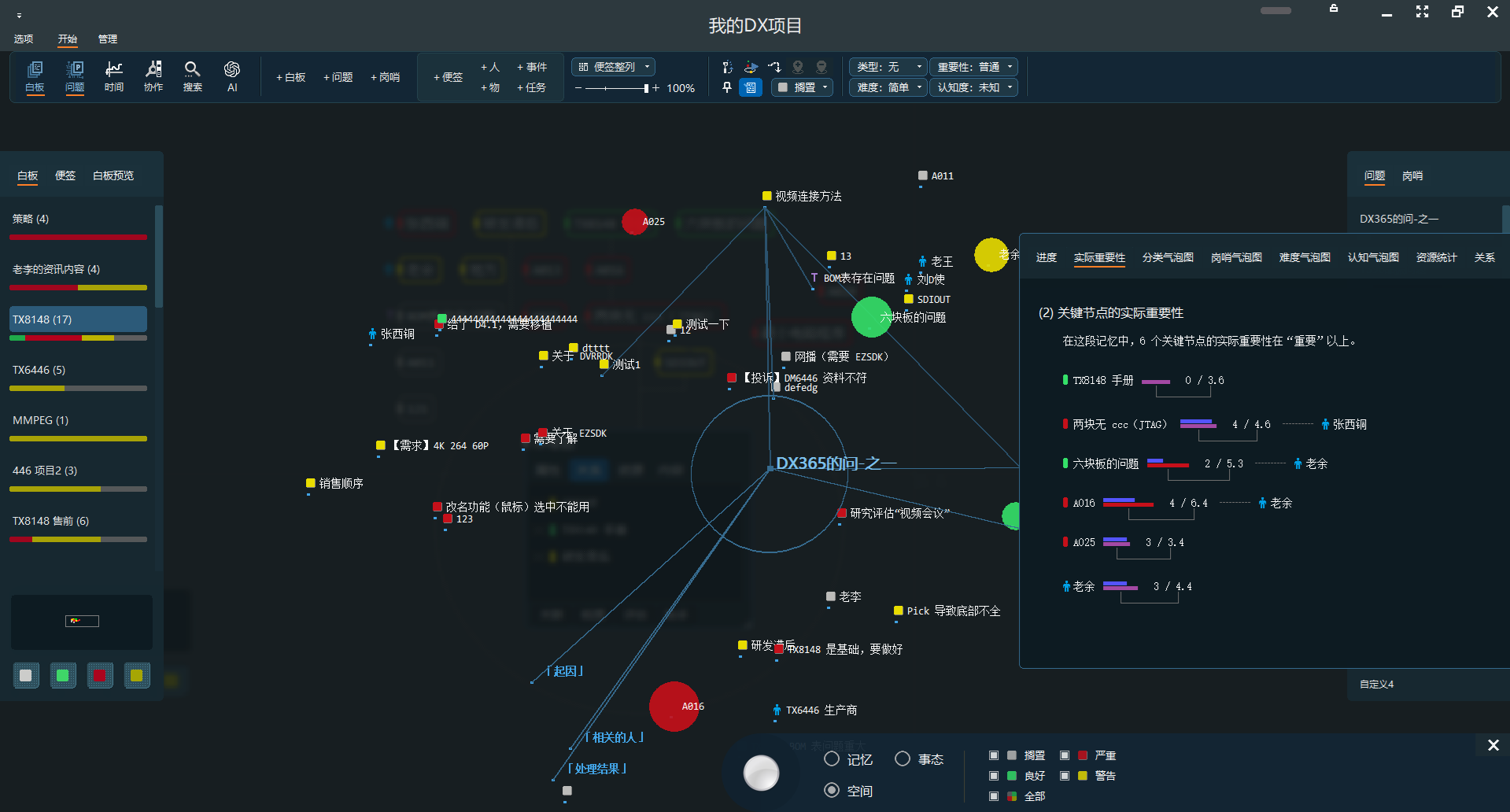
Task: Select the 事态 radio button
Action: point(903,759)
